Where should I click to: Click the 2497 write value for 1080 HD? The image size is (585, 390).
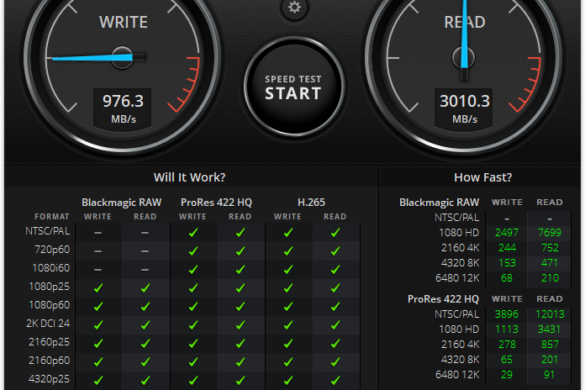point(507,233)
